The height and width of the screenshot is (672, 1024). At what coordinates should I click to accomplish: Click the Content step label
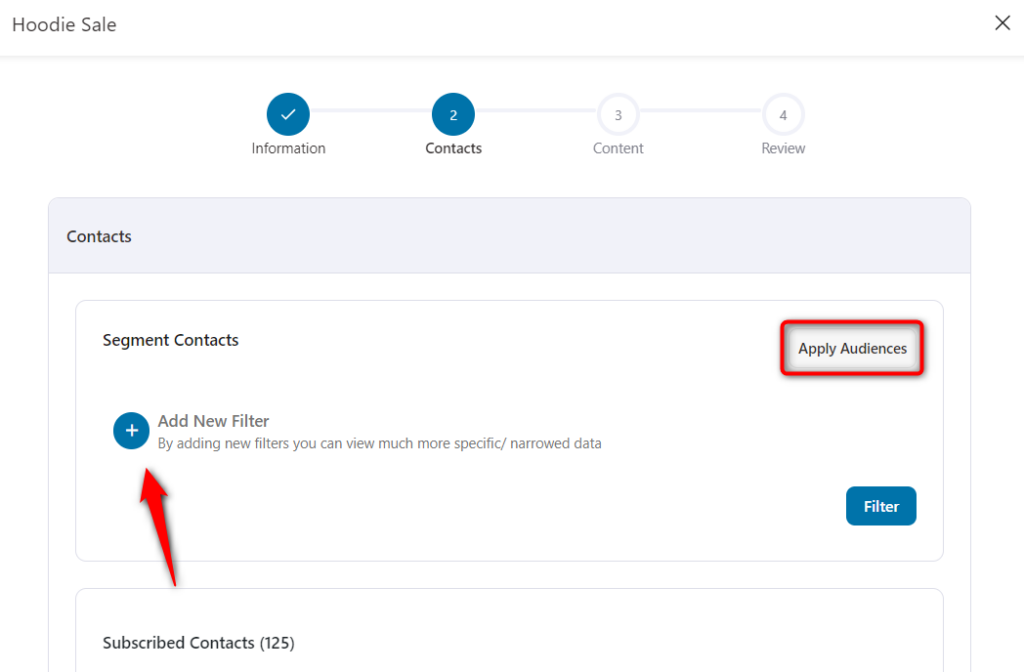tap(618, 148)
